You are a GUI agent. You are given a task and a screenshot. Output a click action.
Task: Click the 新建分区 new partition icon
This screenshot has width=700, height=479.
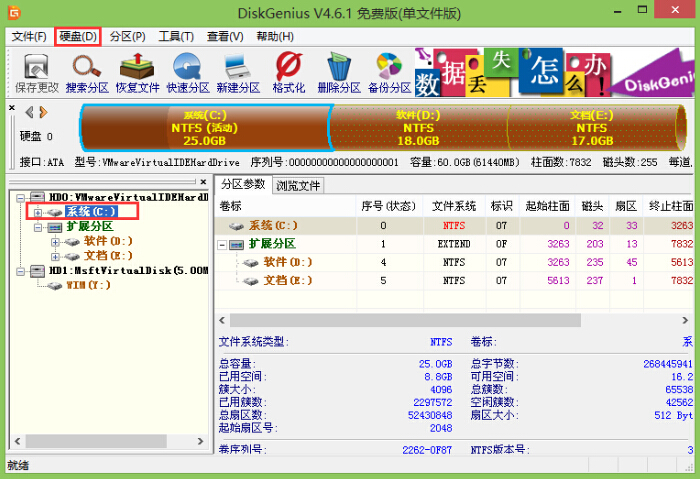click(238, 73)
